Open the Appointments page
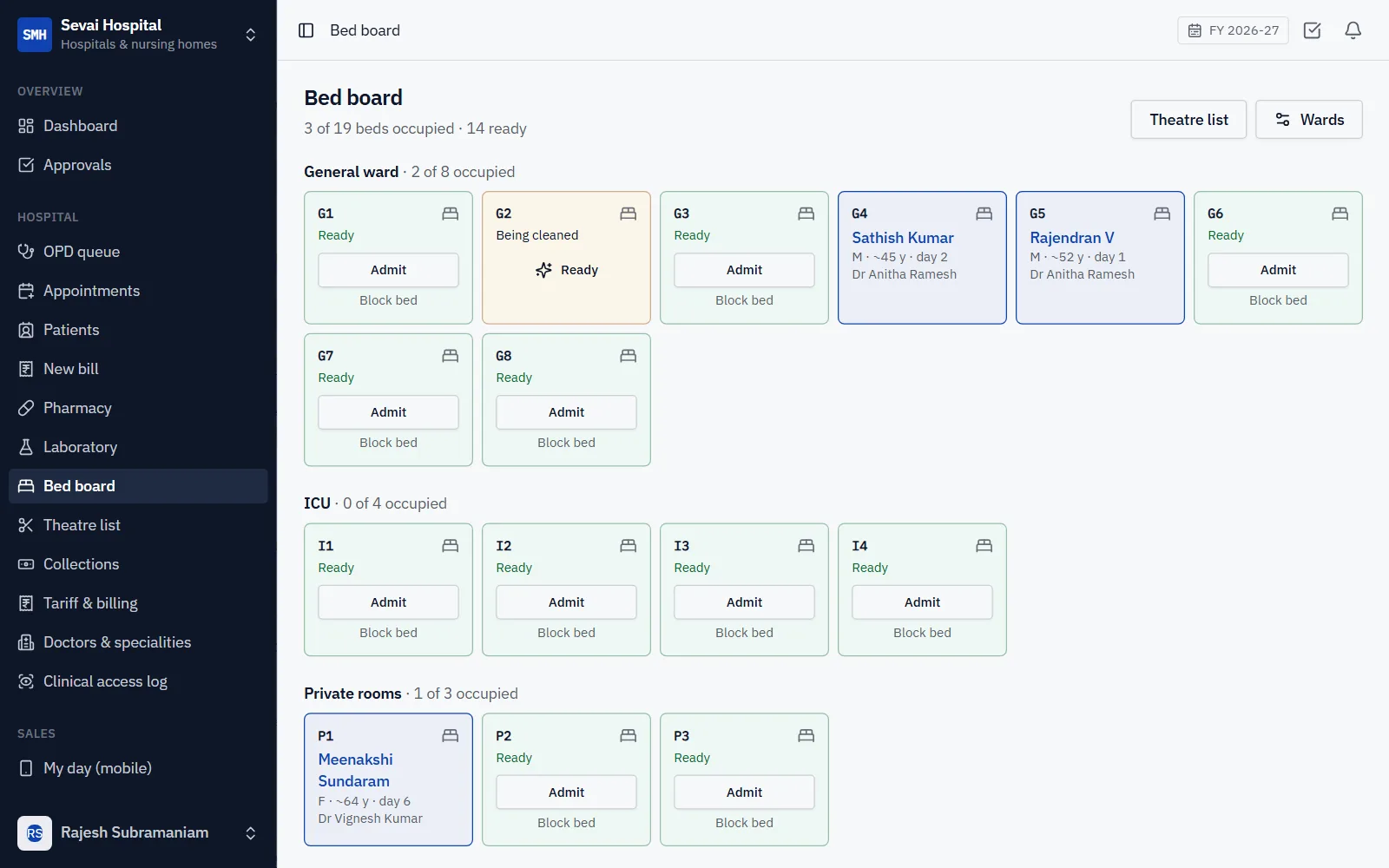 [138, 291]
